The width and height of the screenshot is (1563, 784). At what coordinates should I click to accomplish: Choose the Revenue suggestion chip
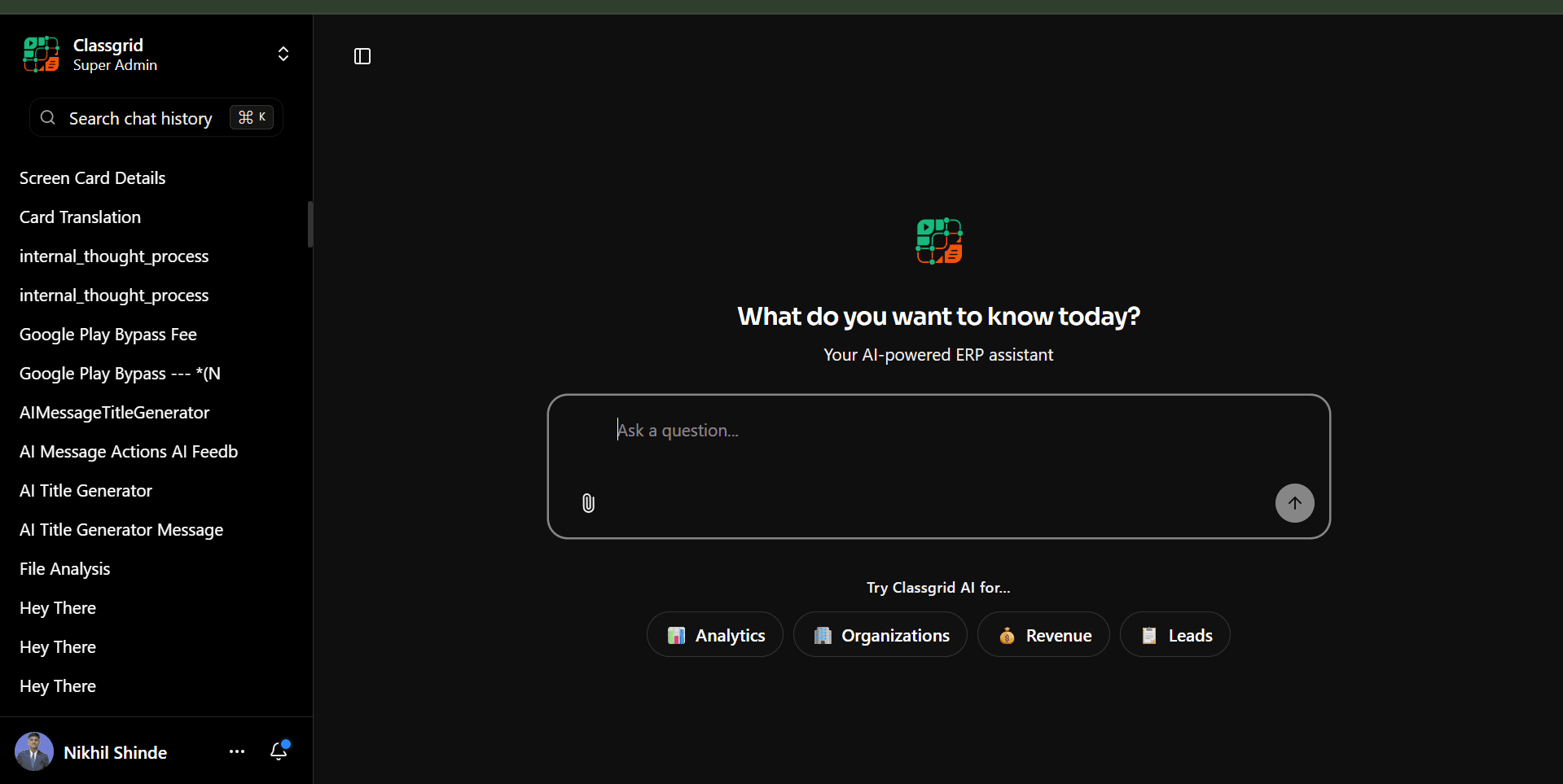pyautogui.click(x=1043, y=635)
